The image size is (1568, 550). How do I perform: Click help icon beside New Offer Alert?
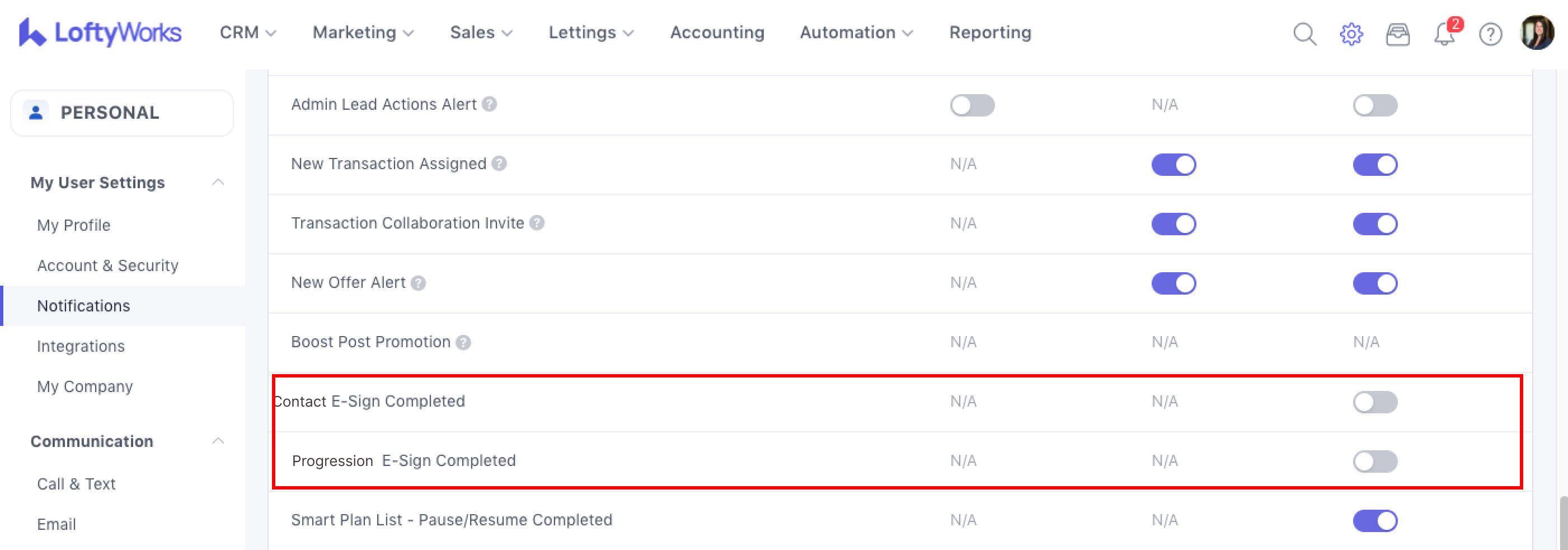[418, 283]
